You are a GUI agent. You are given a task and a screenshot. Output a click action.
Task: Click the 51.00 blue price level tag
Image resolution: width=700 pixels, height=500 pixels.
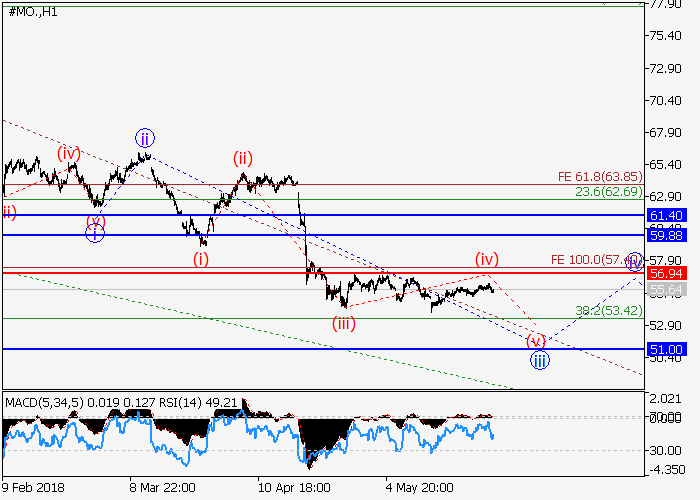point(665,349)
